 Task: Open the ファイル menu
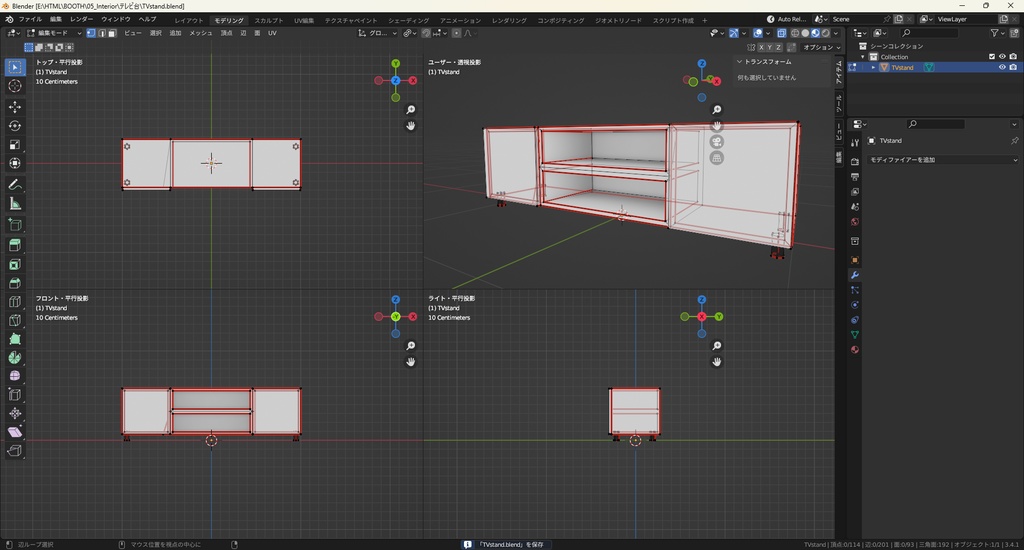[30, 19]
